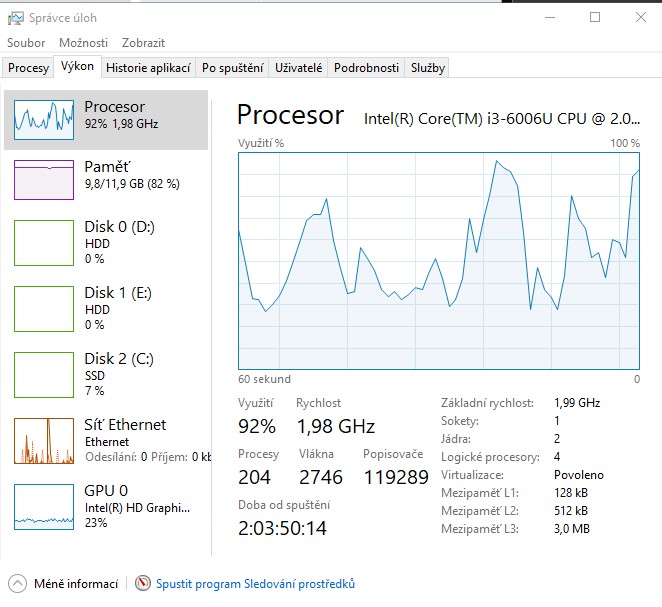Switch to the Procesy tab

pyautogui.click(x=28, y=68)
